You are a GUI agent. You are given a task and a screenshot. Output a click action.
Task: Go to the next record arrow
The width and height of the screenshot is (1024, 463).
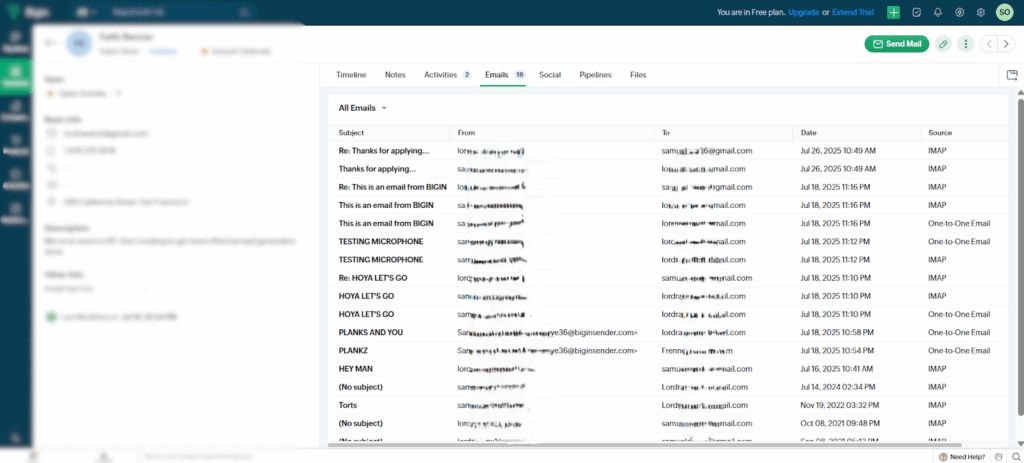coord(1004,44)
